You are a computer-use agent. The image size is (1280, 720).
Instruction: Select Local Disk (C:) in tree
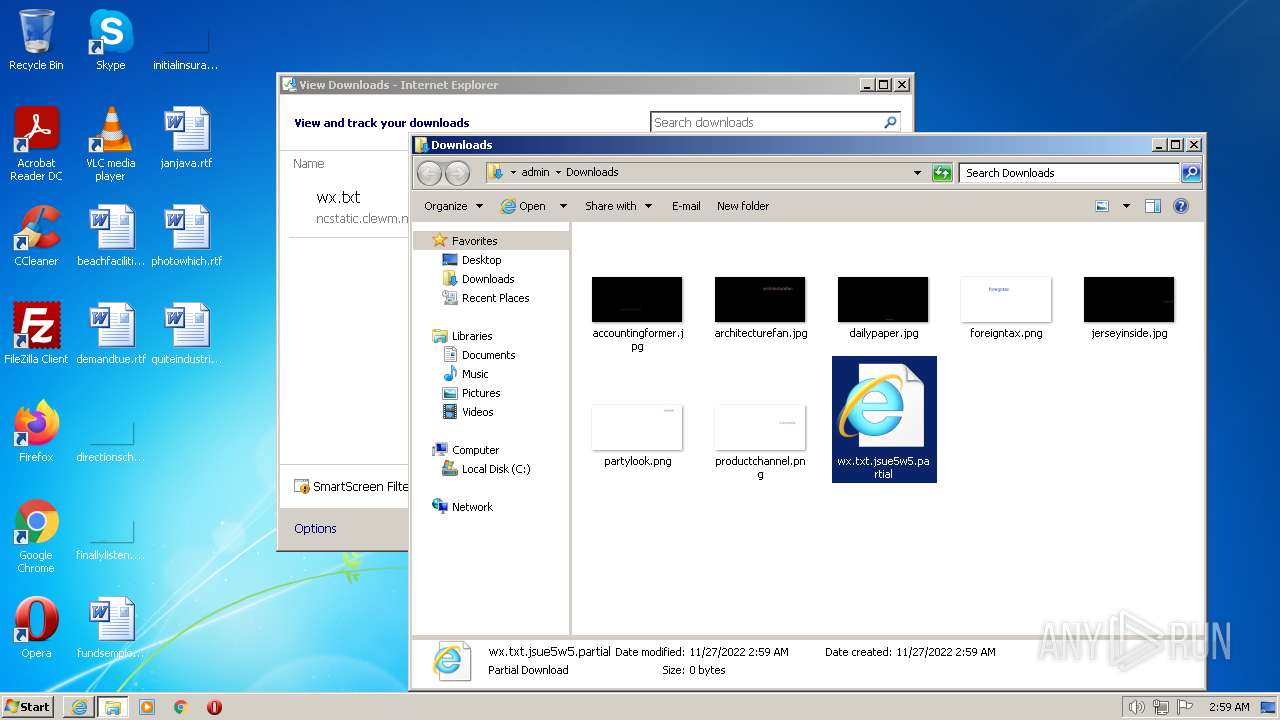(495, 469)
